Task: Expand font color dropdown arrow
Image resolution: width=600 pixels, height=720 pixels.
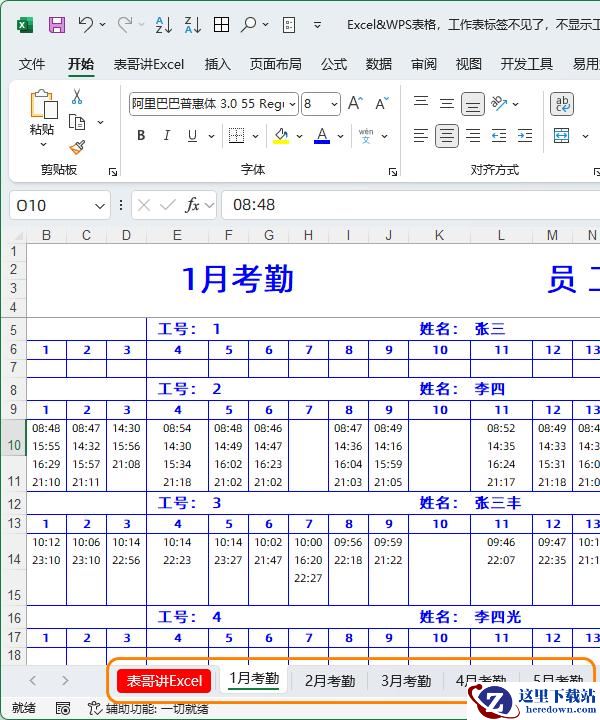Action: click(340, 136)
